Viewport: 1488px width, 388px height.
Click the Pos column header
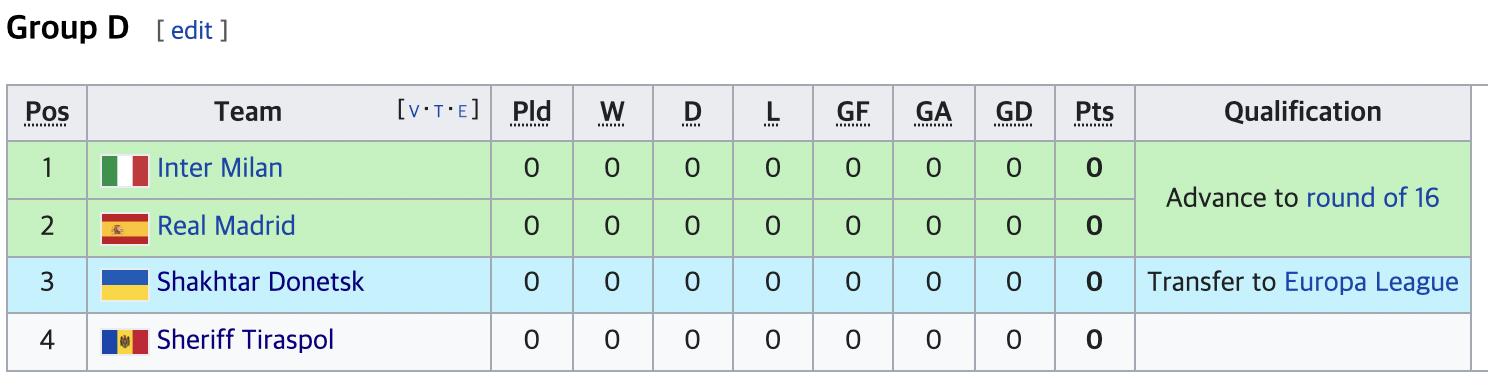(x=47, y=112)
